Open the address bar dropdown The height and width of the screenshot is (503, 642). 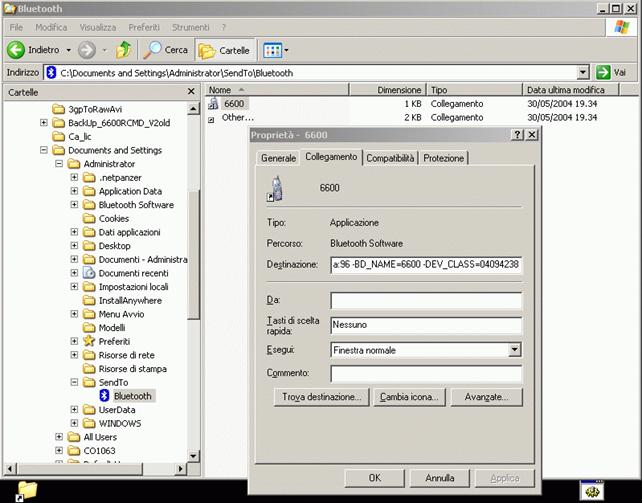coord(583,73)
